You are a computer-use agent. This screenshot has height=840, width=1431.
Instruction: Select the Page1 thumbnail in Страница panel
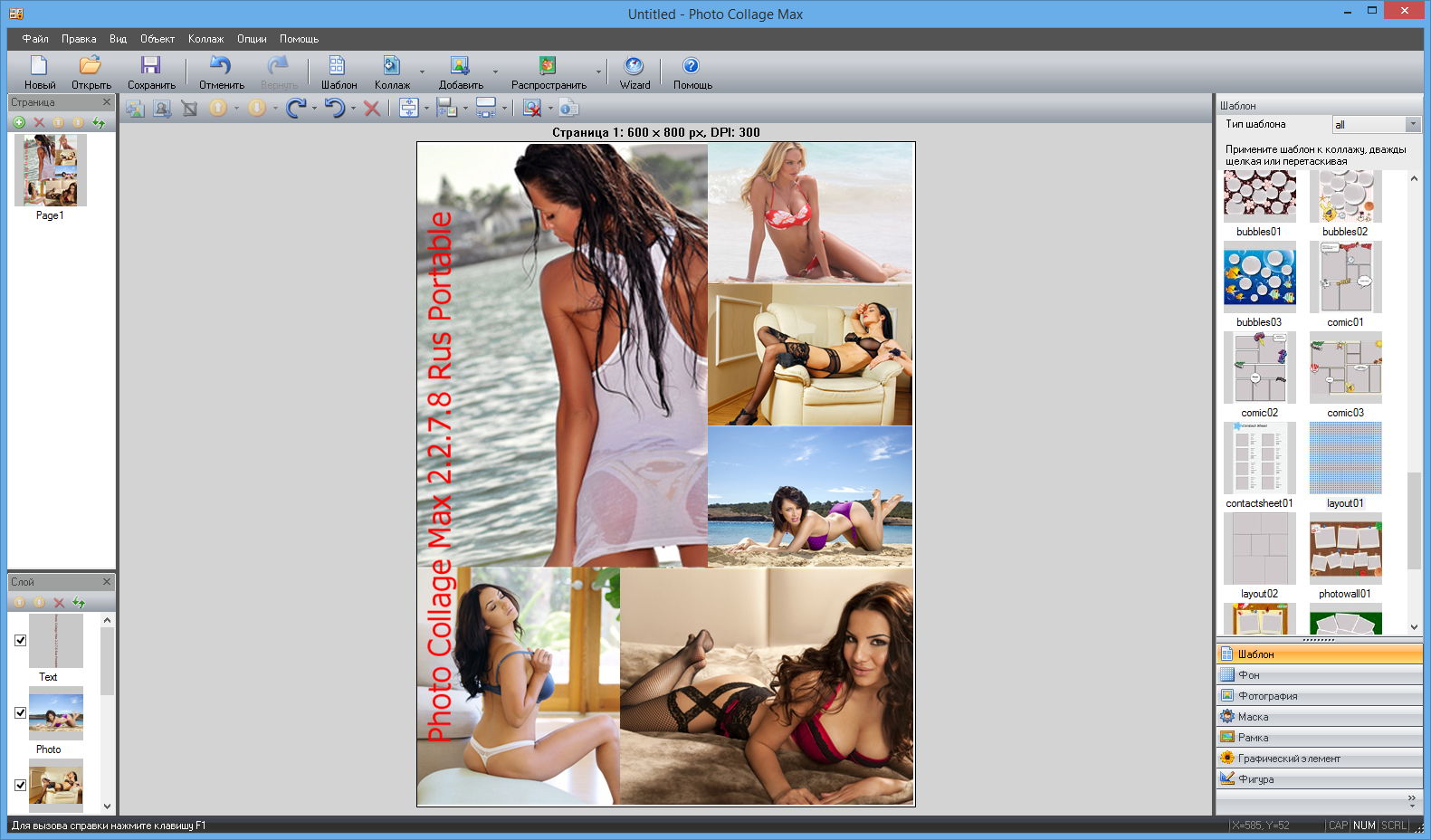tap(51, 170)
